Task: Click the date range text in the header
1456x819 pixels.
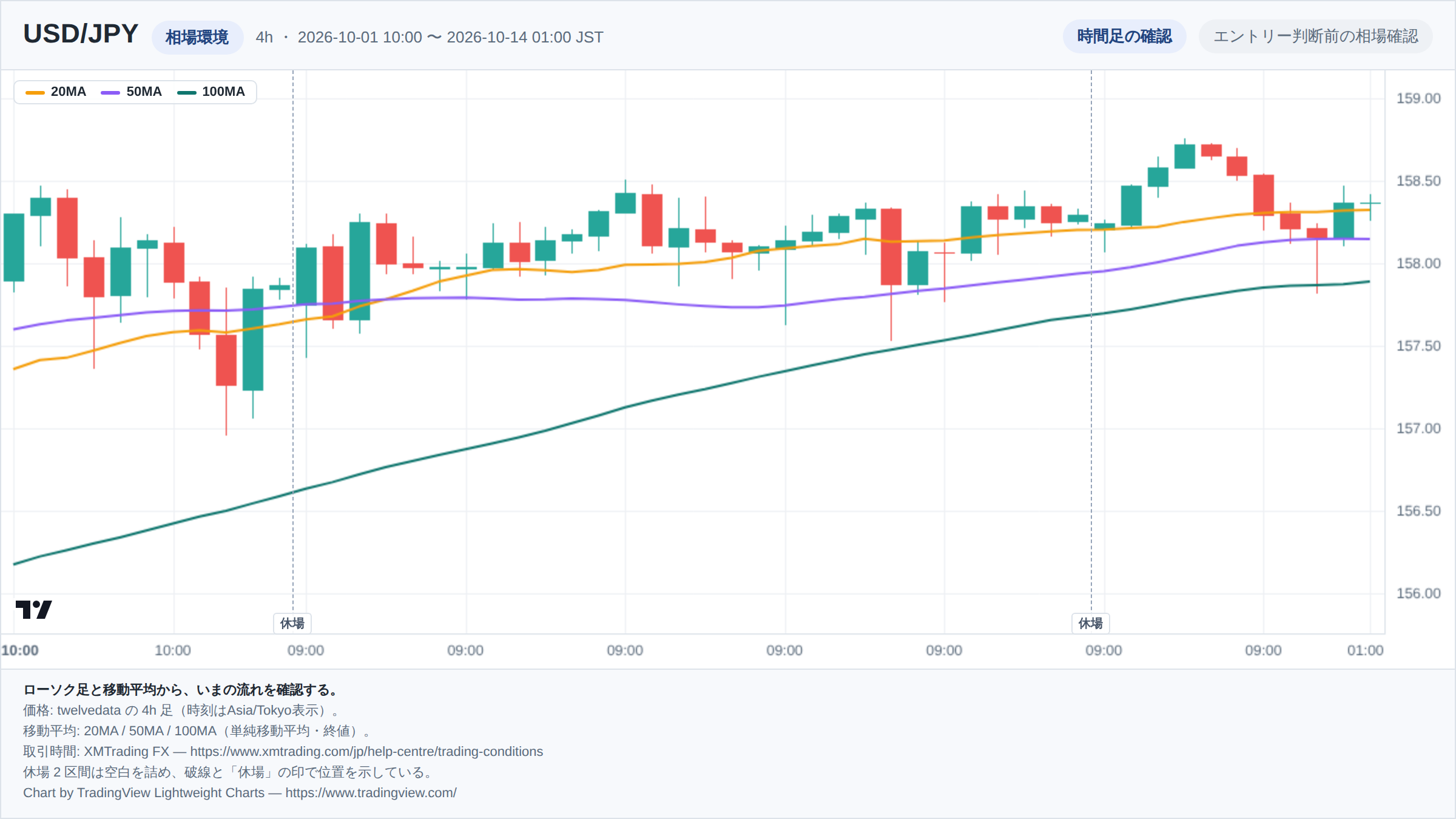Action: (450, 37)
